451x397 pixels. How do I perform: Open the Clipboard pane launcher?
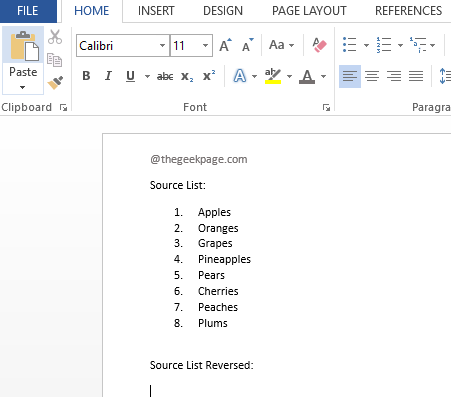[x=63, y=107]
